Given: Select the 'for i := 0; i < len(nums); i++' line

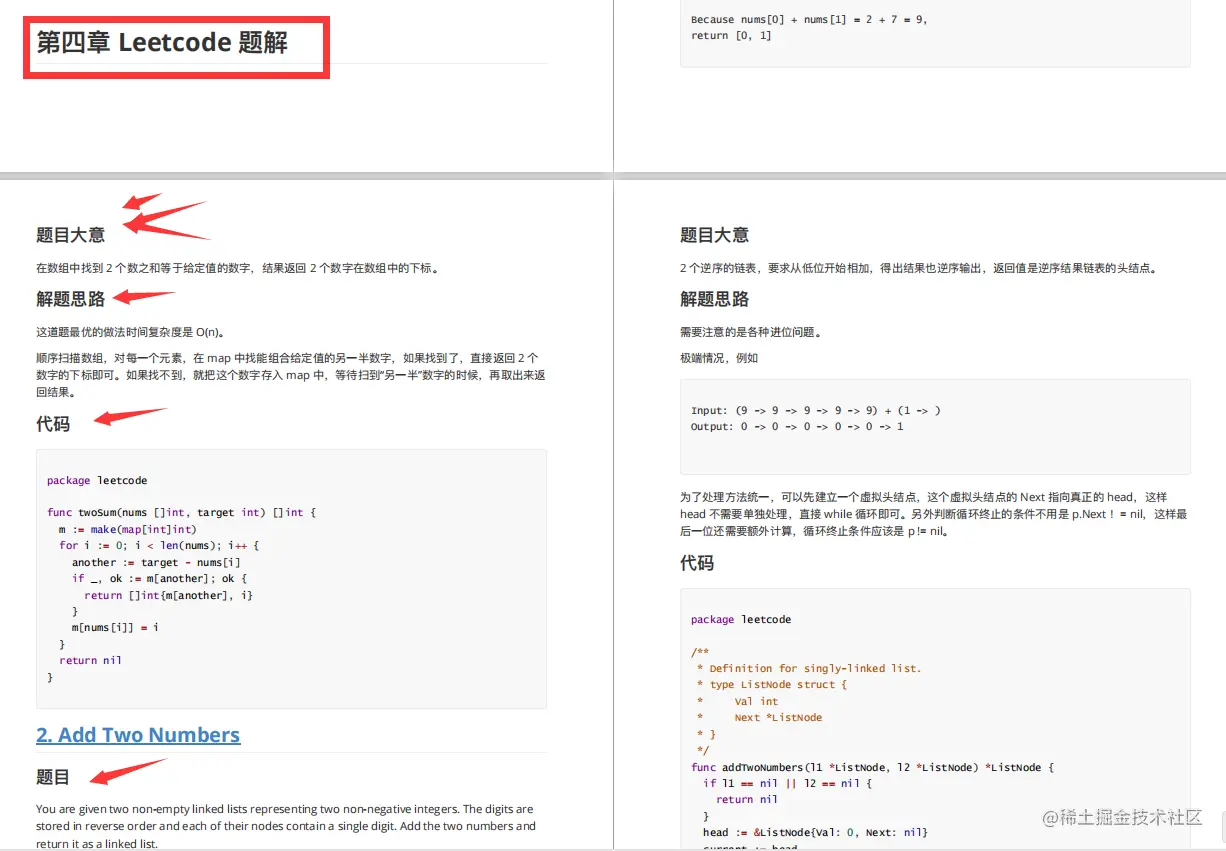Looking at the screenshot, I should click(x=159, y=545).
